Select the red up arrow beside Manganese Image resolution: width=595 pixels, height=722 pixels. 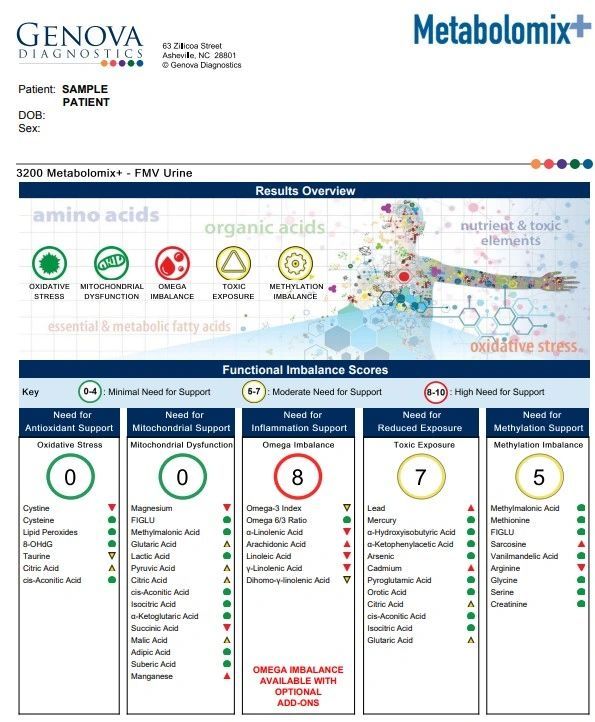(227, 676)
